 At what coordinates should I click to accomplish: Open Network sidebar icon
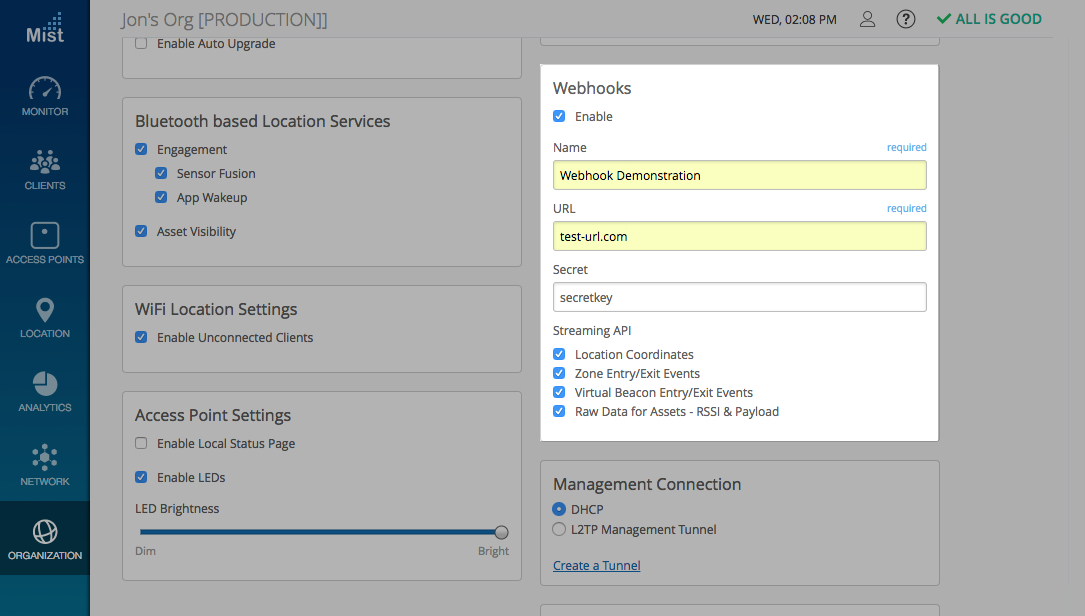click(x=45, y=459)
